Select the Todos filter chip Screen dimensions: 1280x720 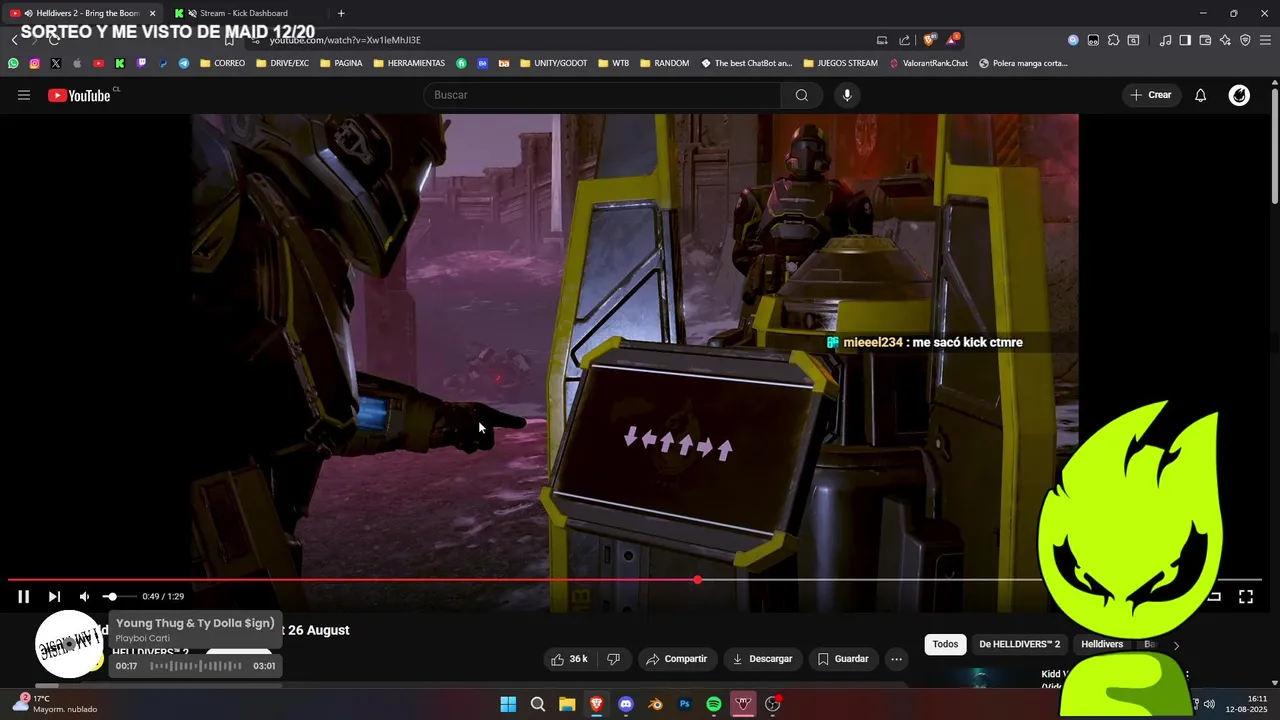(x=945, y=644)
